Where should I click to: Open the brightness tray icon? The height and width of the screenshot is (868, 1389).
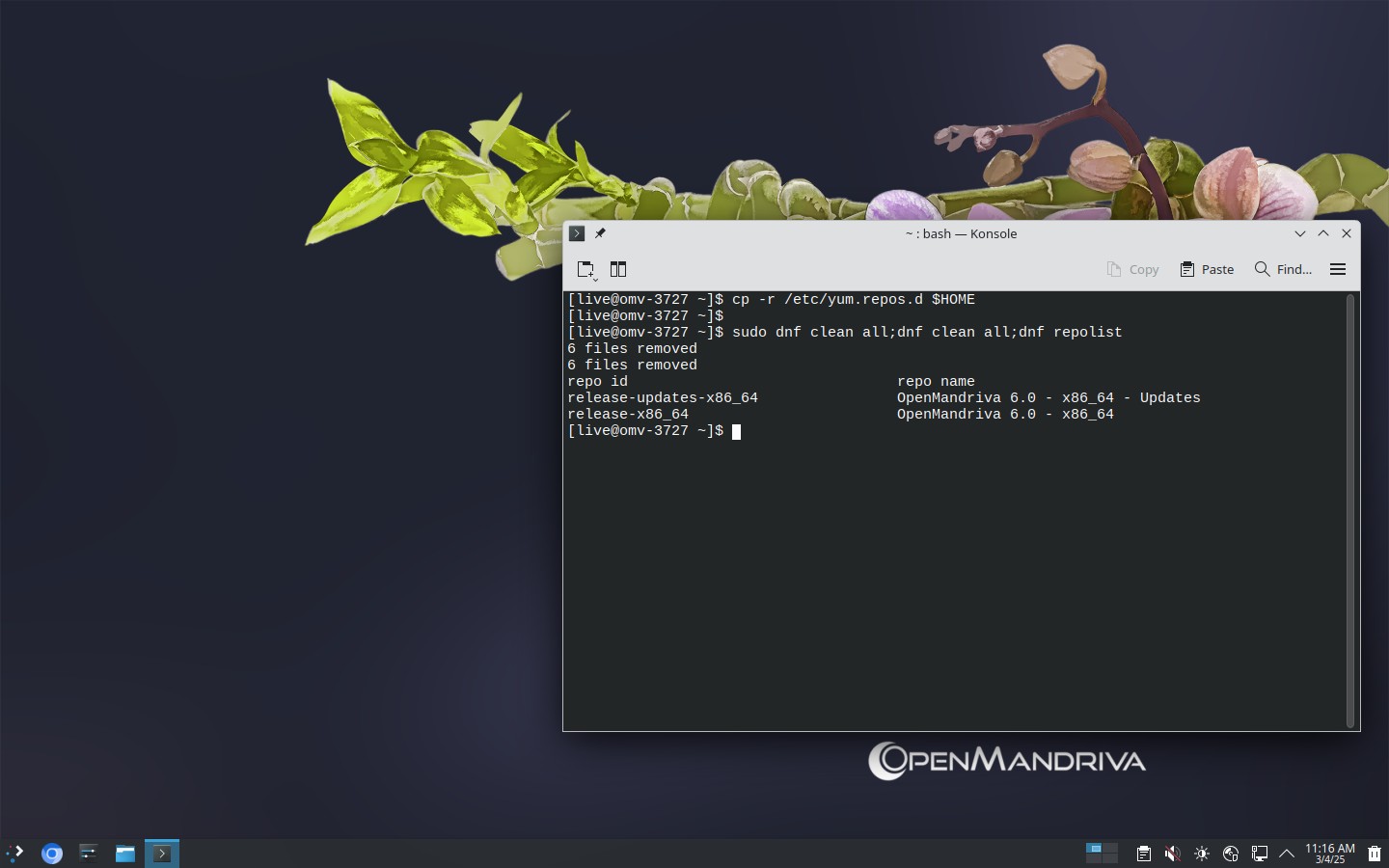tap(1201, 854)
